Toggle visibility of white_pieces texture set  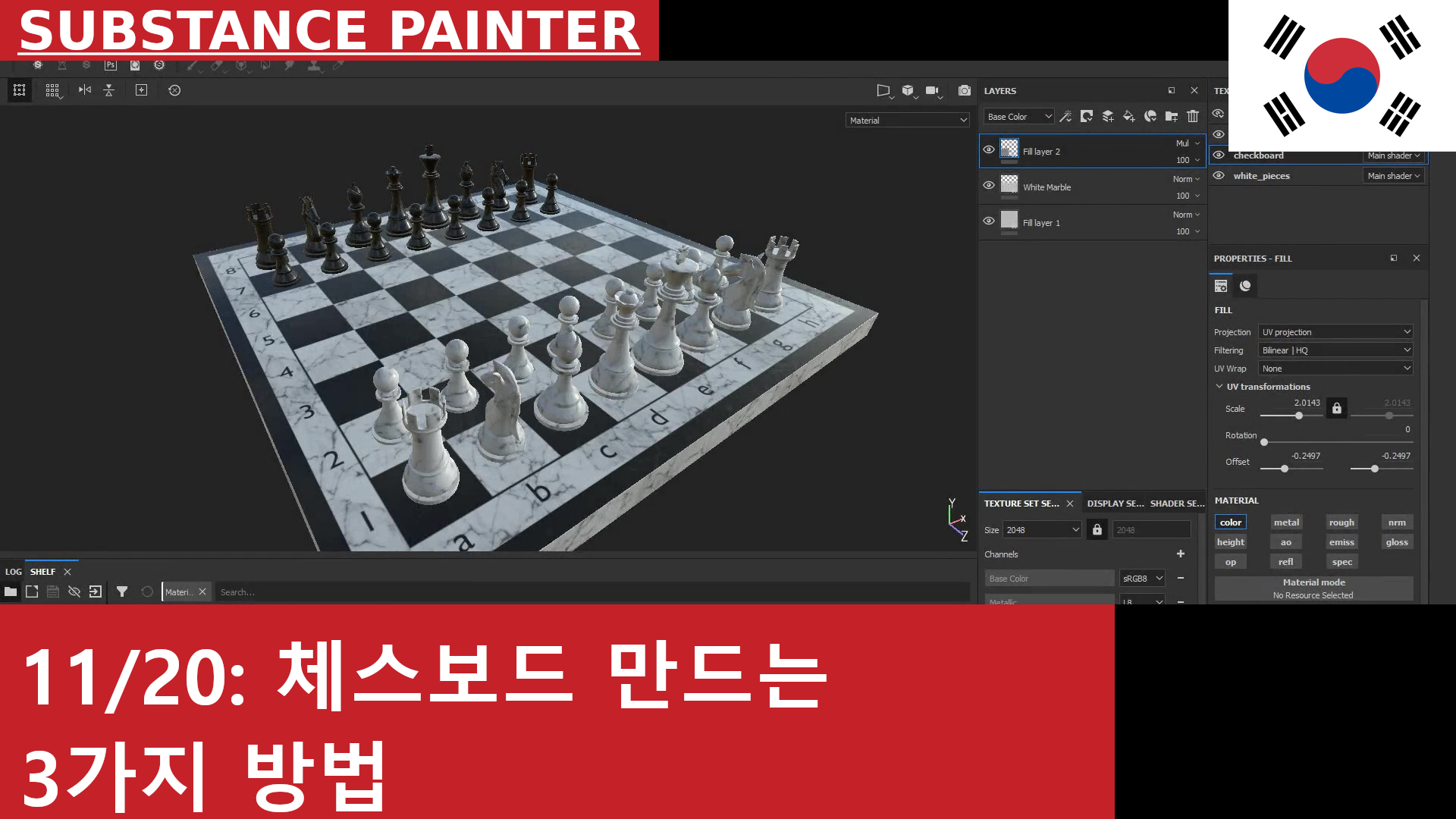coord(1219,175)
